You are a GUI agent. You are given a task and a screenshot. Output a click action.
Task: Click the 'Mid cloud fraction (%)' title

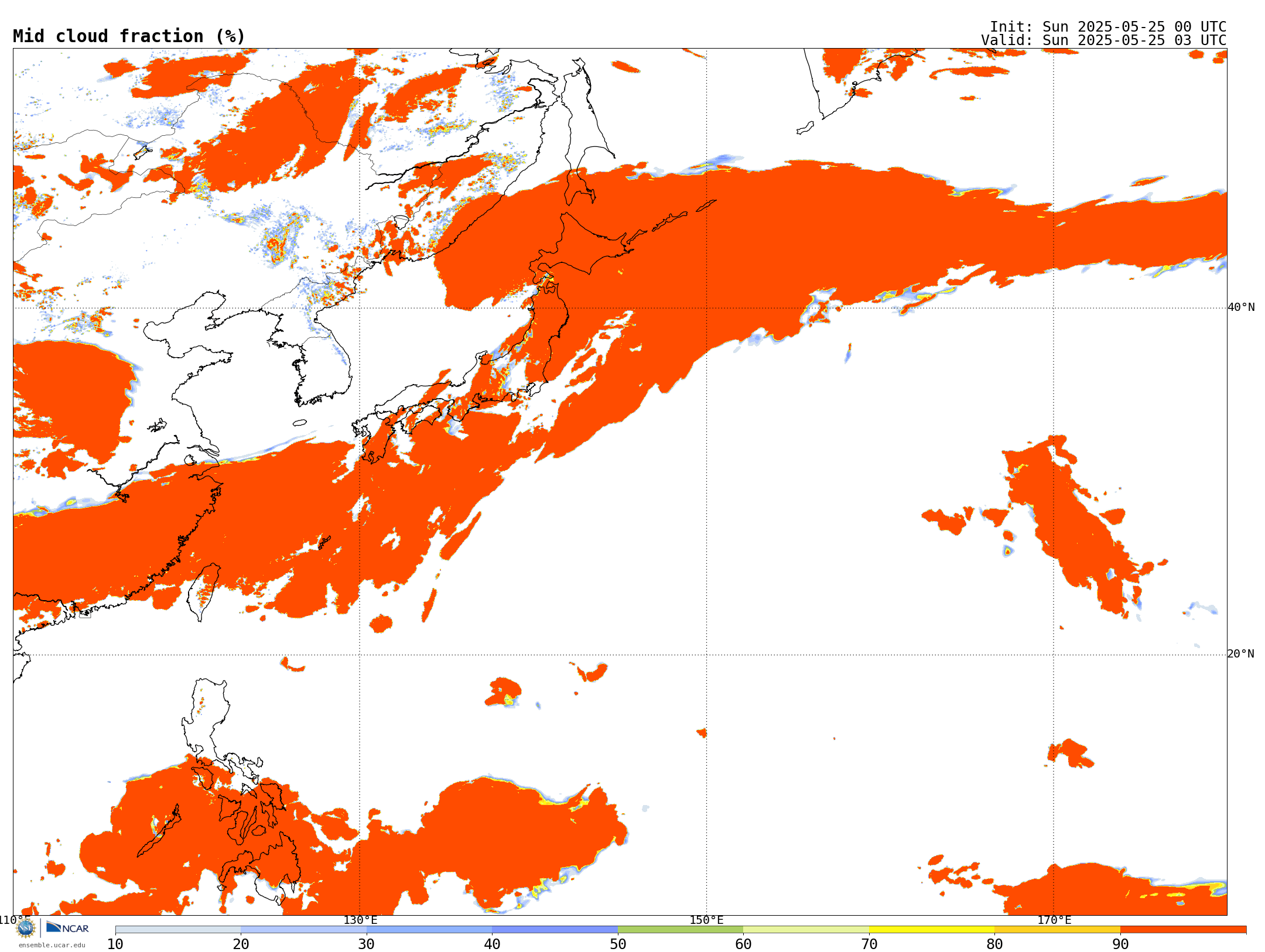[x=129, y=36]
